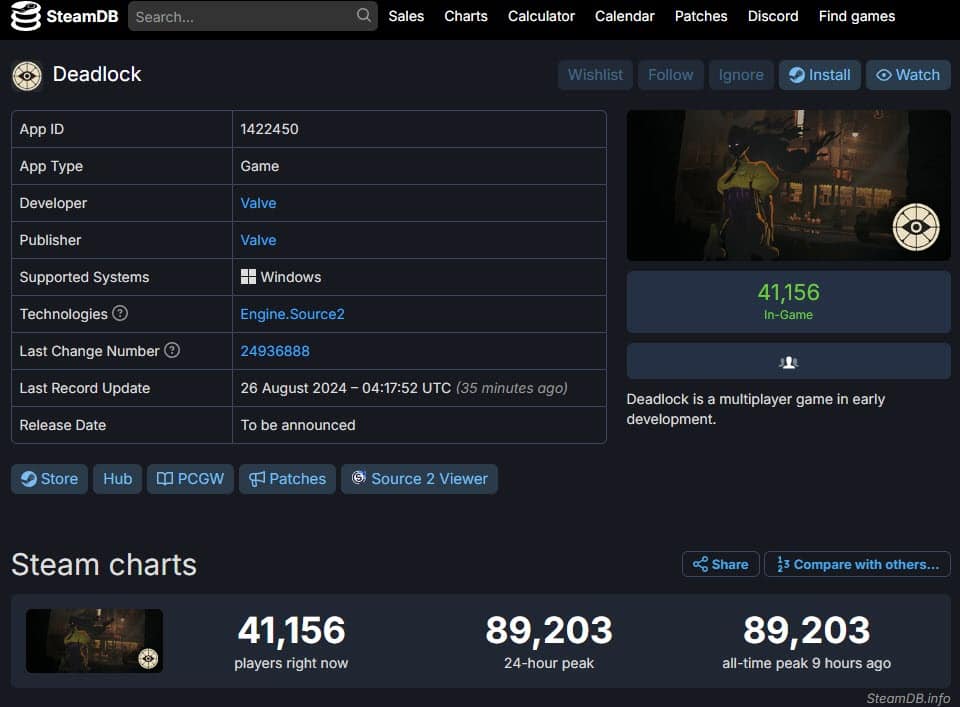This screenshot has height=707, width=960.
Task: Click the SteamDB logo icon
Action: [x=26, y=16]
